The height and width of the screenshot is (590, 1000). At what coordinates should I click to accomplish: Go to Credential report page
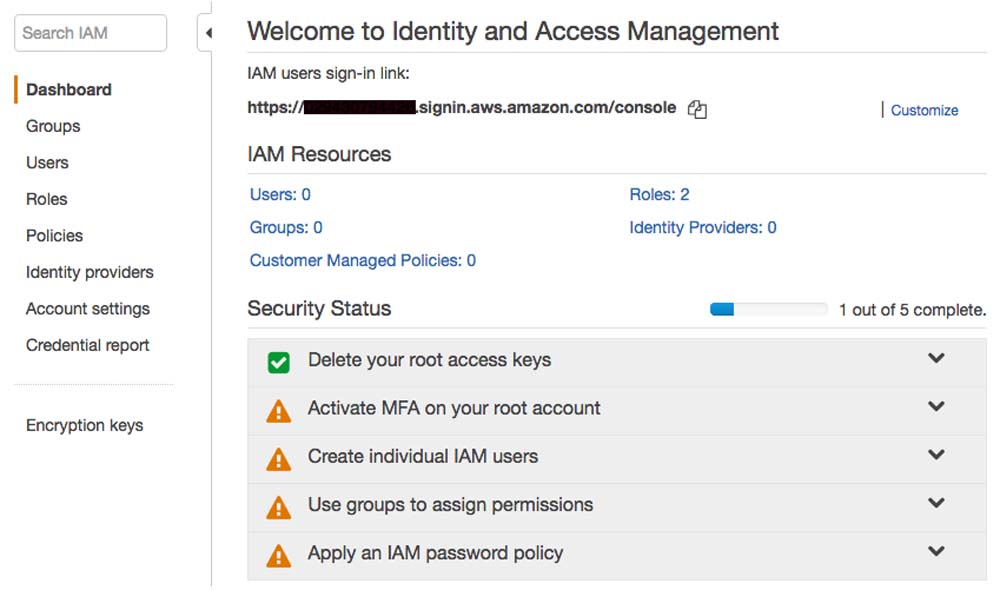(87, 345)
